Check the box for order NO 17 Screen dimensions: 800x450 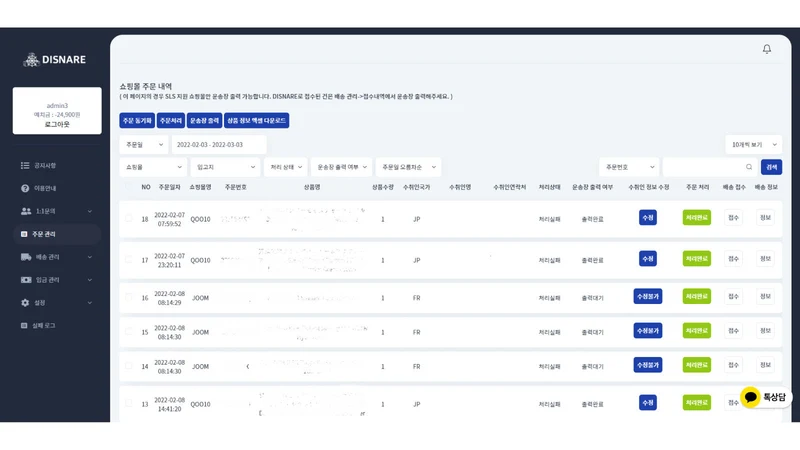point(129,260)
